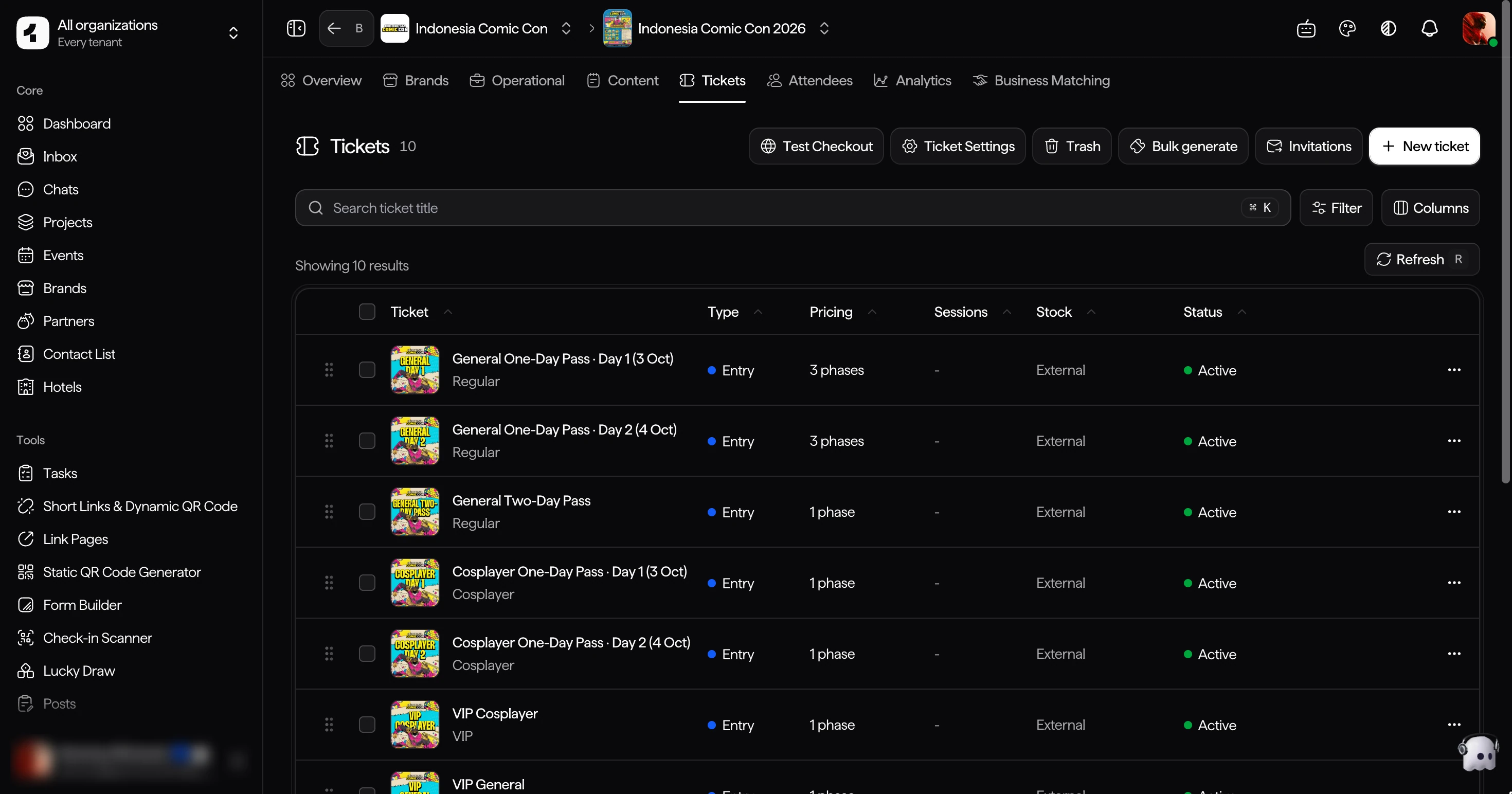The height and width of the screenshot is (794, 1512).
Task: Expand the All organizations switcher
Action: coord(233,33)
